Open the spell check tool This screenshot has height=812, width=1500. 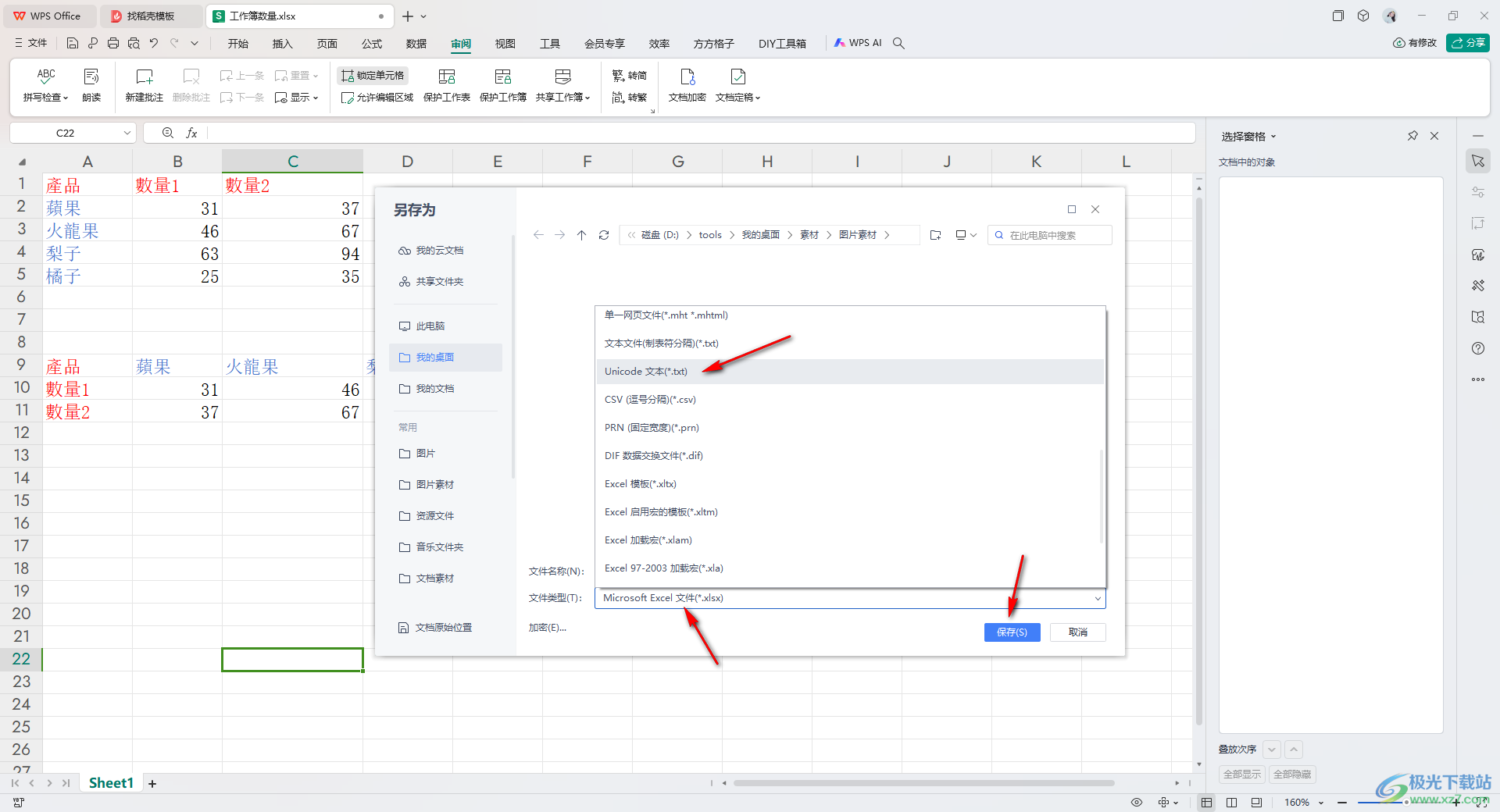46,84
